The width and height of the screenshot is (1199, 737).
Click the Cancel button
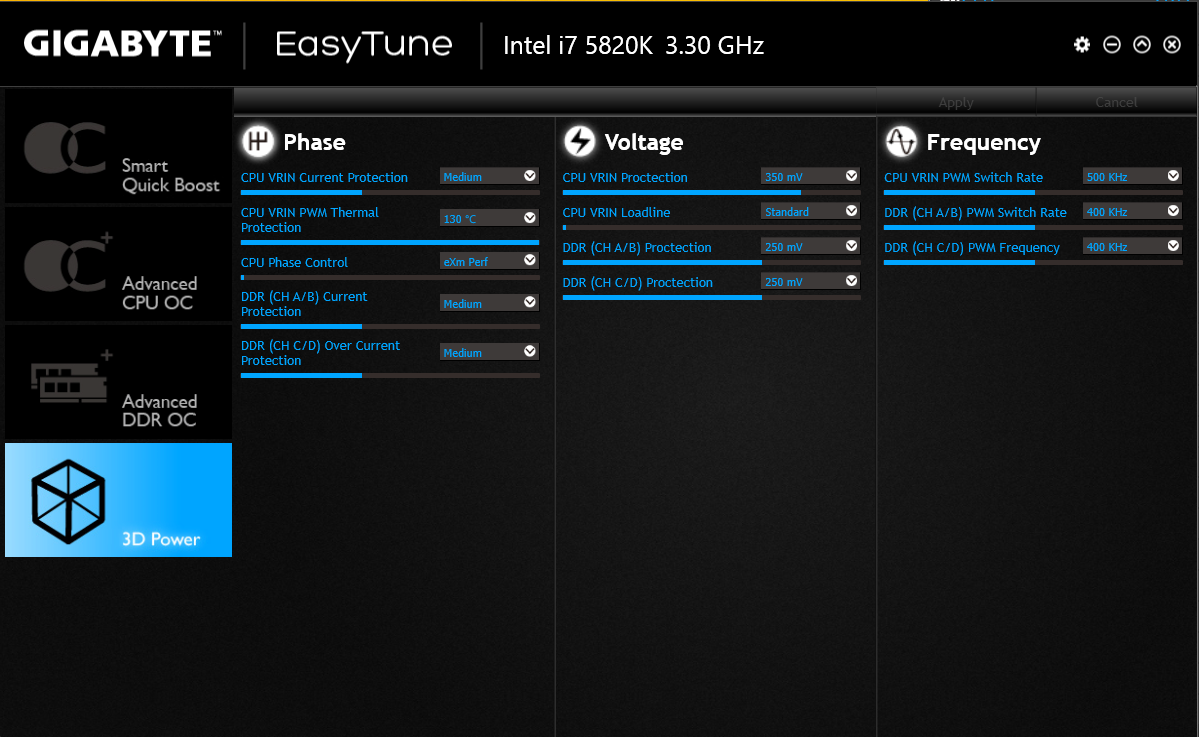1116,102
